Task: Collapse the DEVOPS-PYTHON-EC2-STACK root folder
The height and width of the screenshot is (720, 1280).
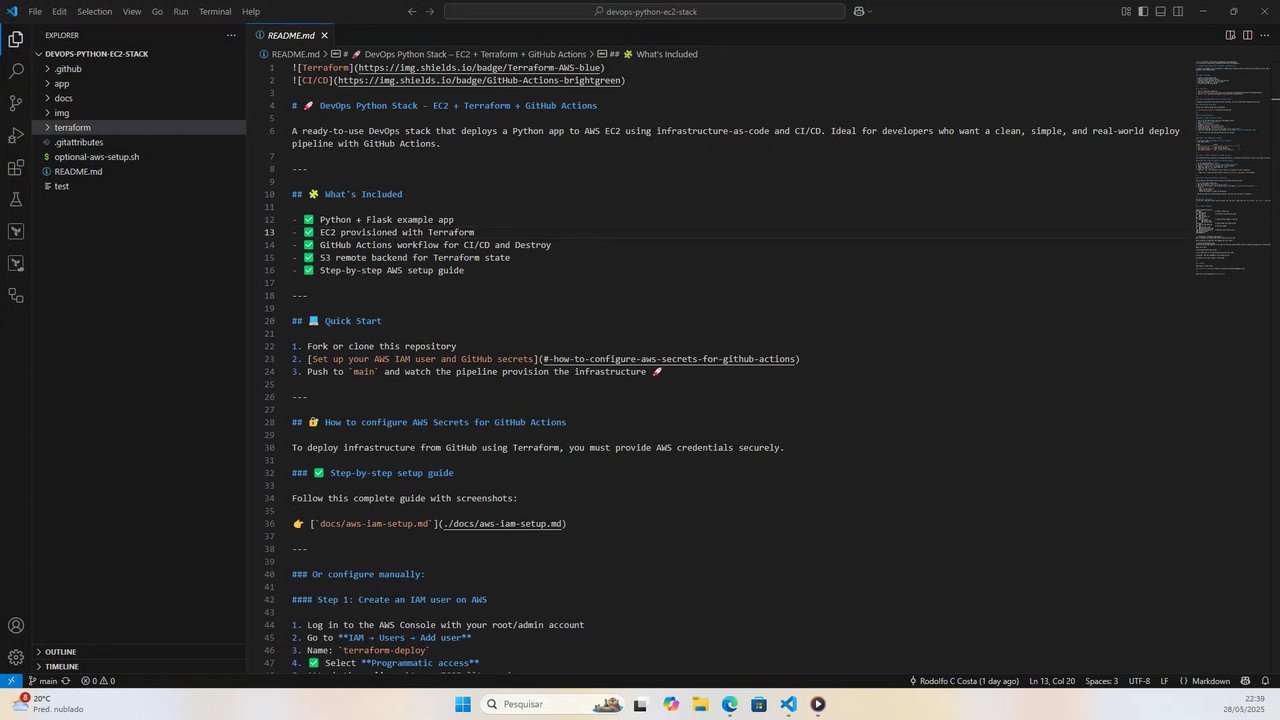Action: (140, 54)
